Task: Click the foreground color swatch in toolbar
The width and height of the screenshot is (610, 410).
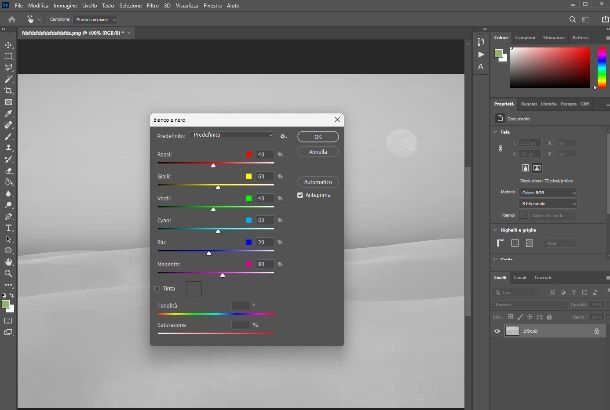Action: 5,304
